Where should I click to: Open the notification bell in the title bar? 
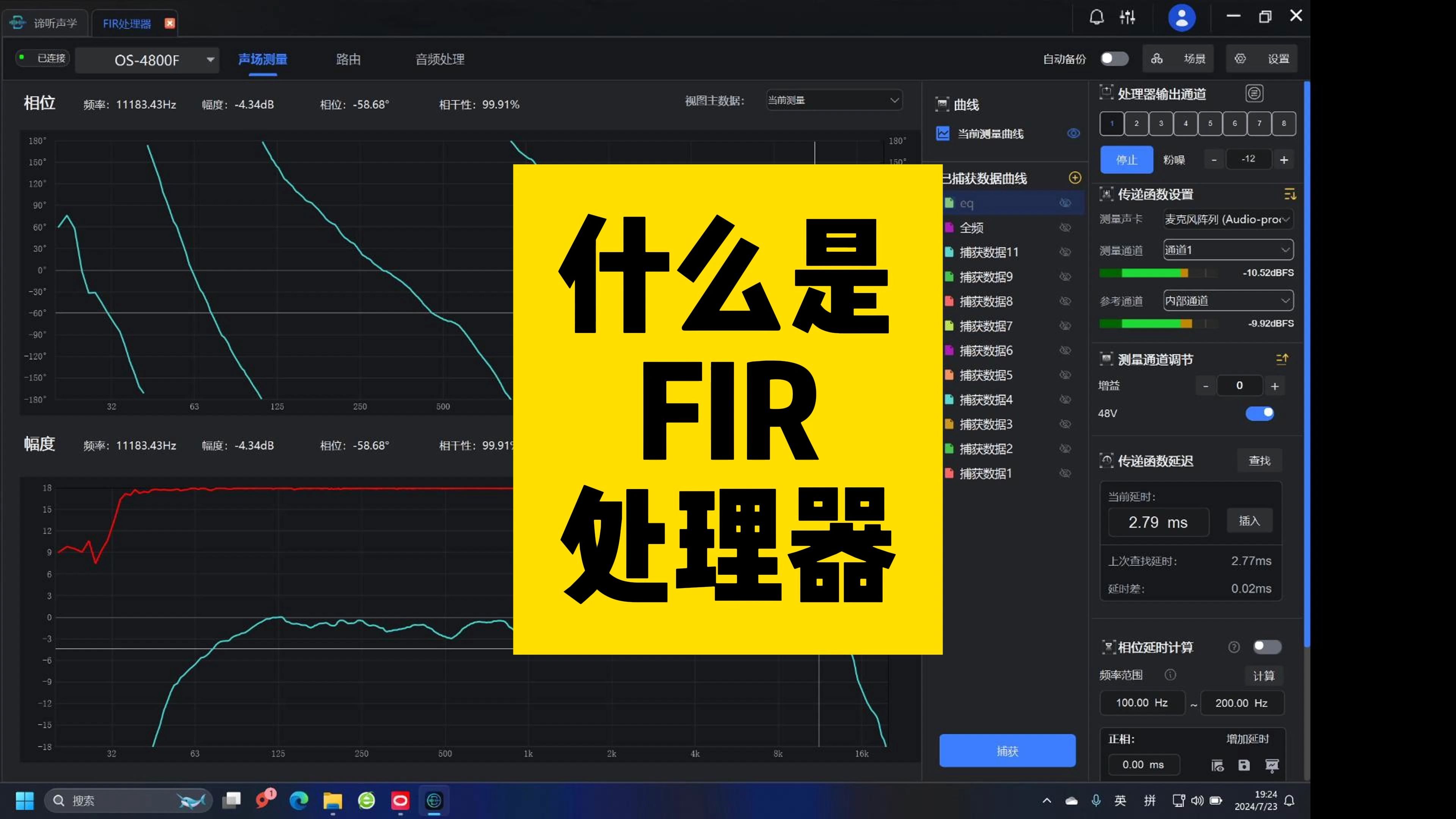click(1097, 16)
